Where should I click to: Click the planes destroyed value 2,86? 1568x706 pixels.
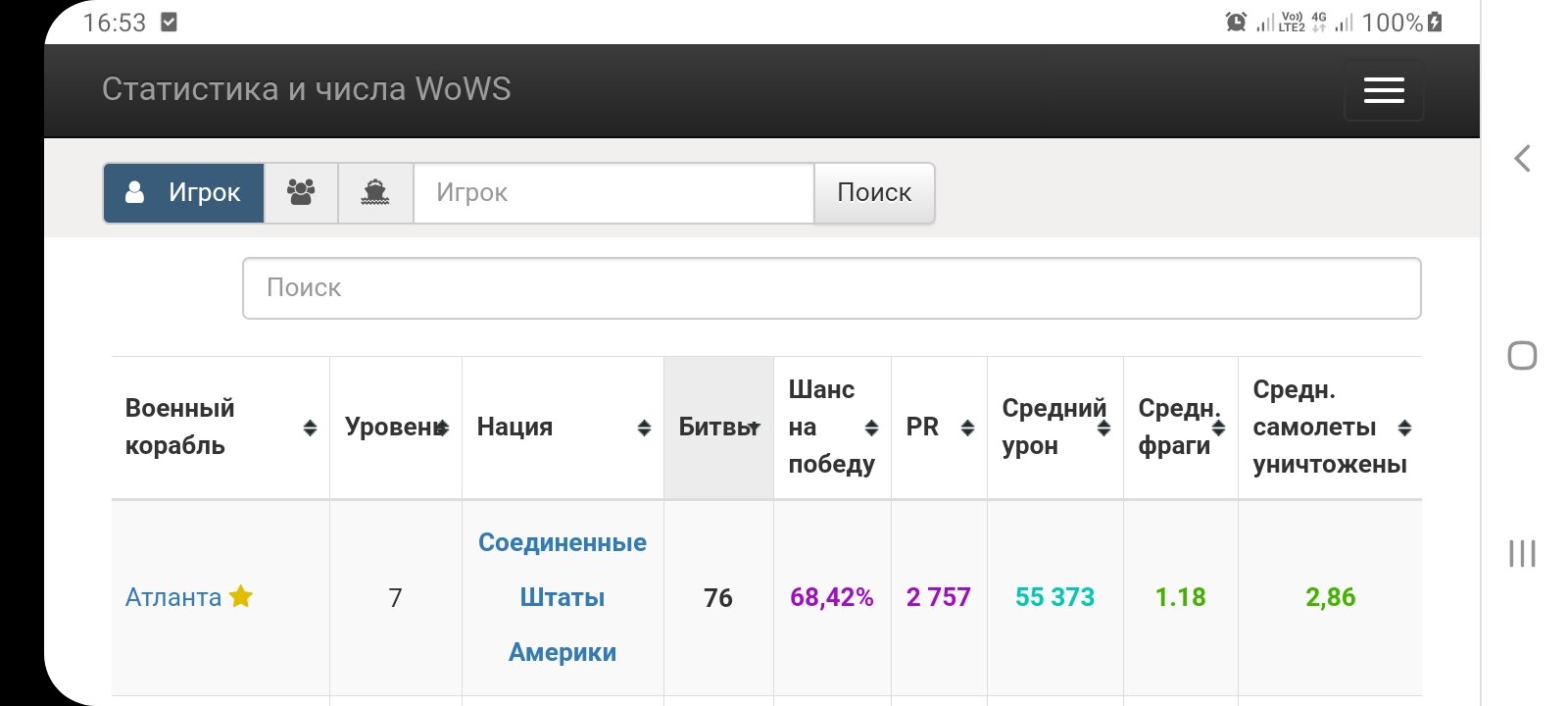tap(1331, 597)
